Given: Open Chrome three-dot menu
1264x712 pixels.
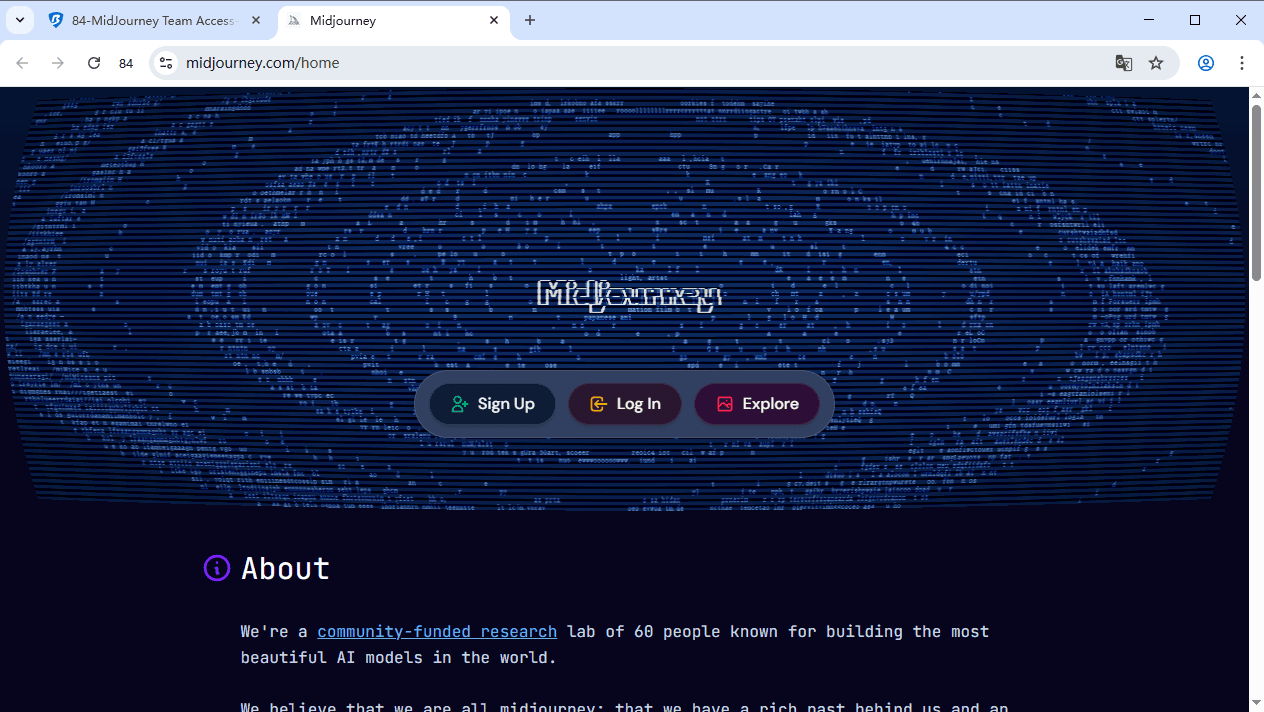Looking at the screenshot, I should point(1242,63).
